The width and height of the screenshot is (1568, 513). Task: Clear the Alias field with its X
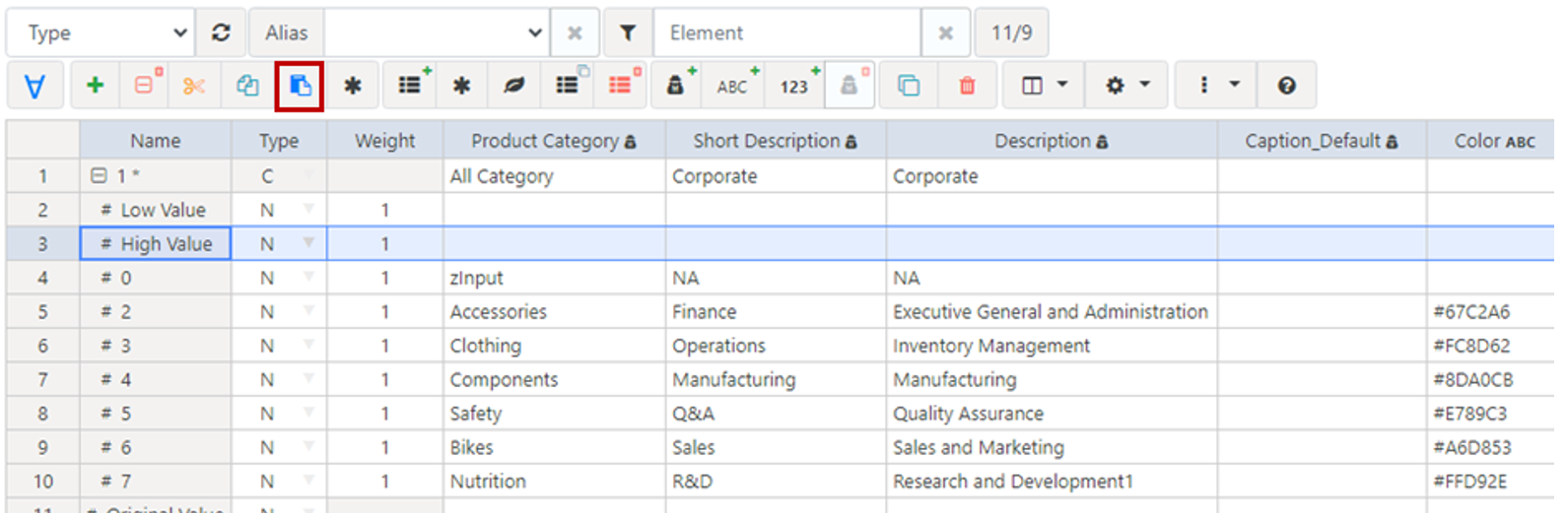[575, 33]
